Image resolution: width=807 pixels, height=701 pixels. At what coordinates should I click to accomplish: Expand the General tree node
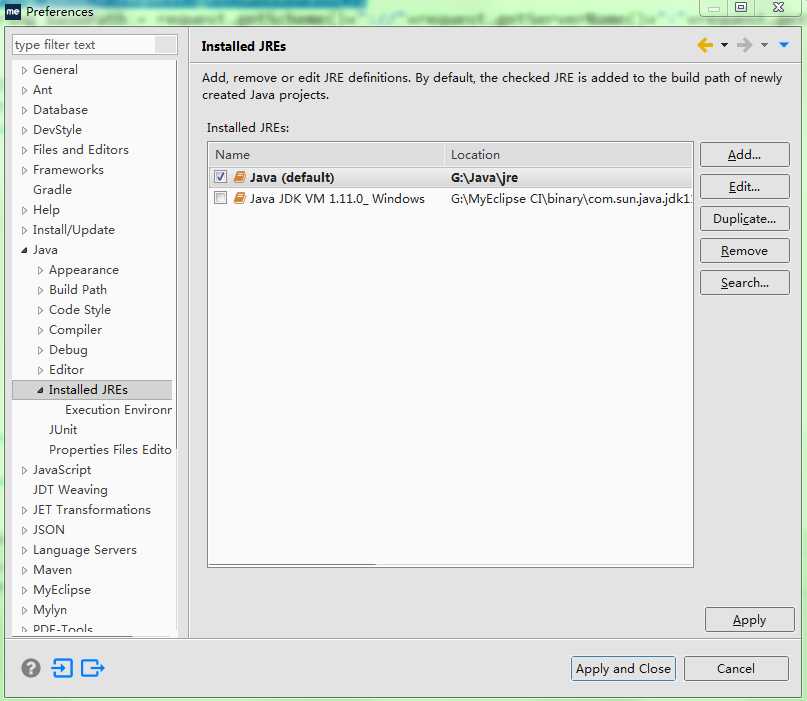[x=24, y=70]
